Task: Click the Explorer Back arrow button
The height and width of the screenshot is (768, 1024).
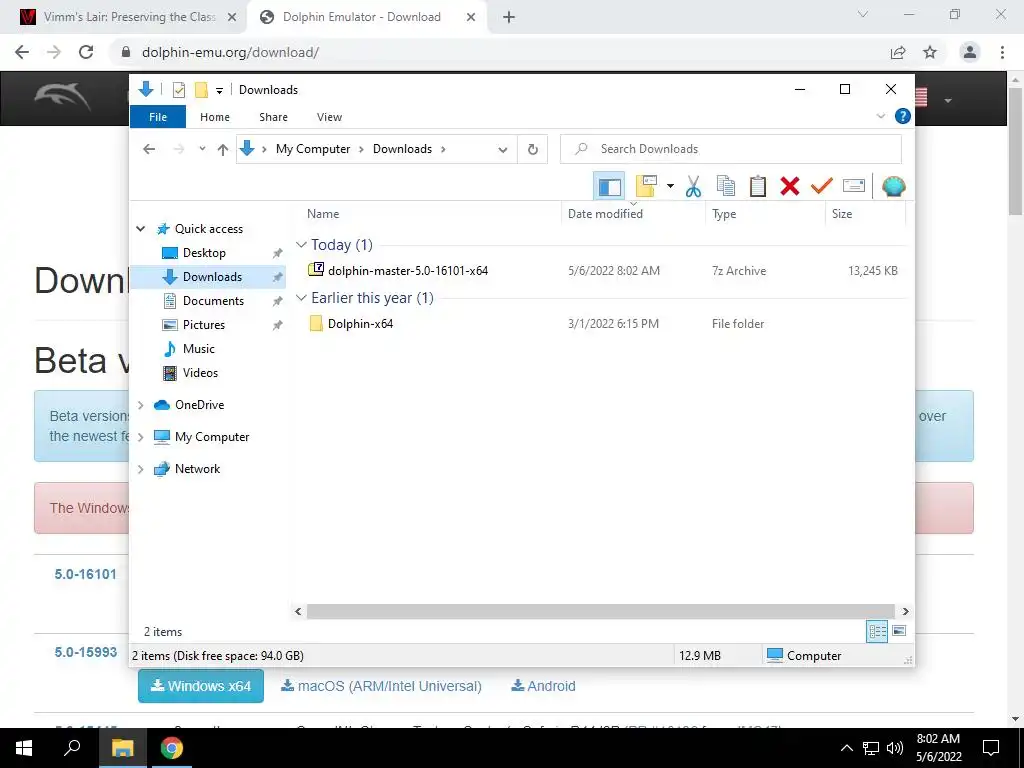Action: click(x=149, y=149)
